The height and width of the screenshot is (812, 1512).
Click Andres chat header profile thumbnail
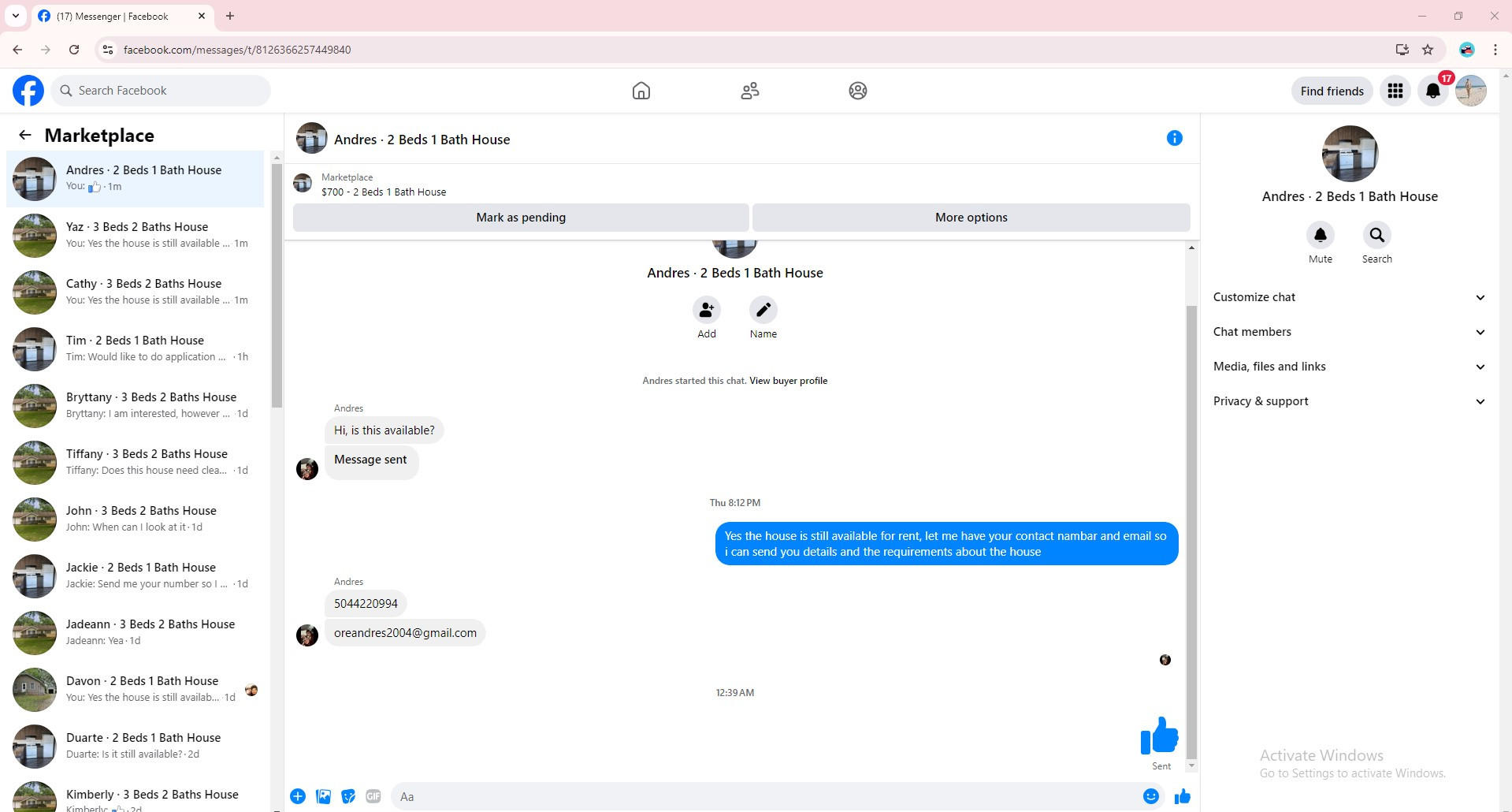click(312, 138)
